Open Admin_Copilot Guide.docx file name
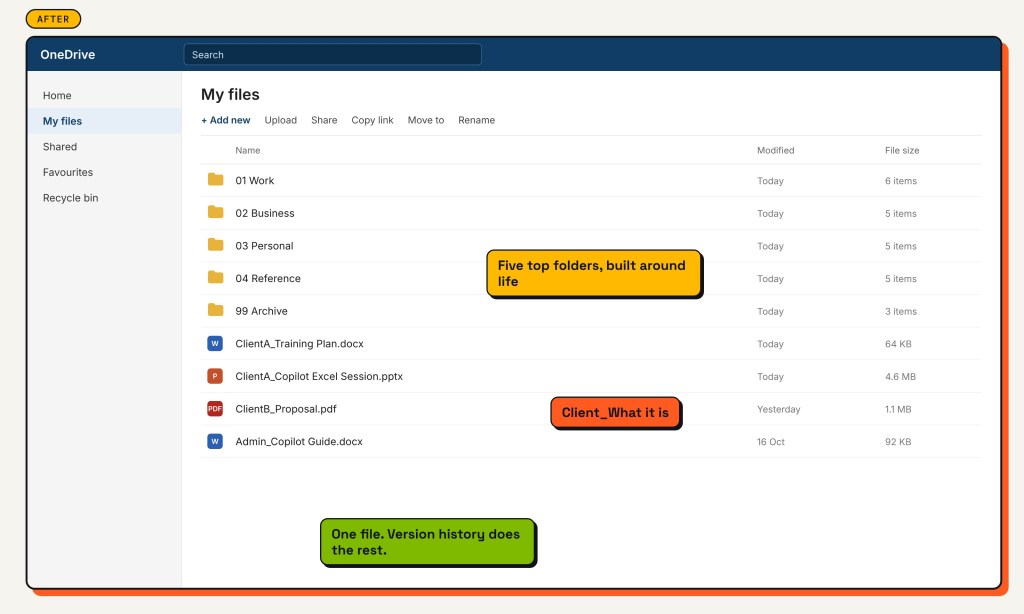 298,442
